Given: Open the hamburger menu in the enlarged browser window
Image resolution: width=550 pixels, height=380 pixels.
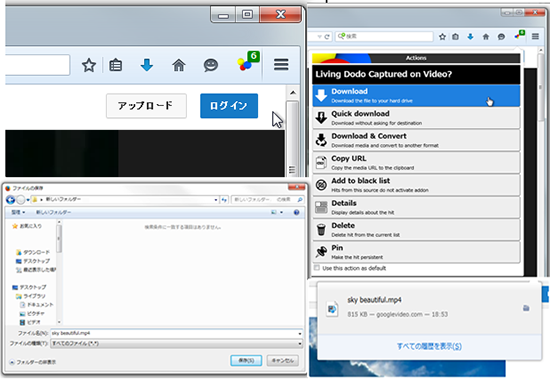Looking at the screenshot, I should 281,65.
